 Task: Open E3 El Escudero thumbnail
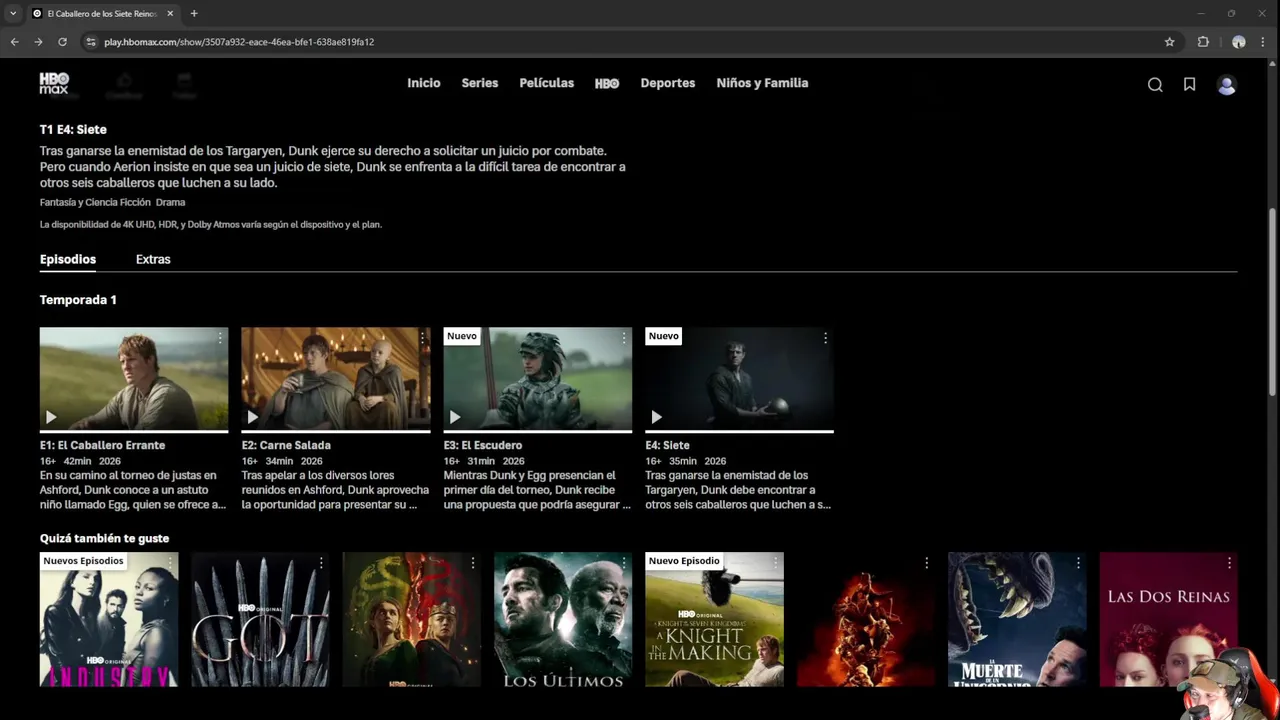538,378
